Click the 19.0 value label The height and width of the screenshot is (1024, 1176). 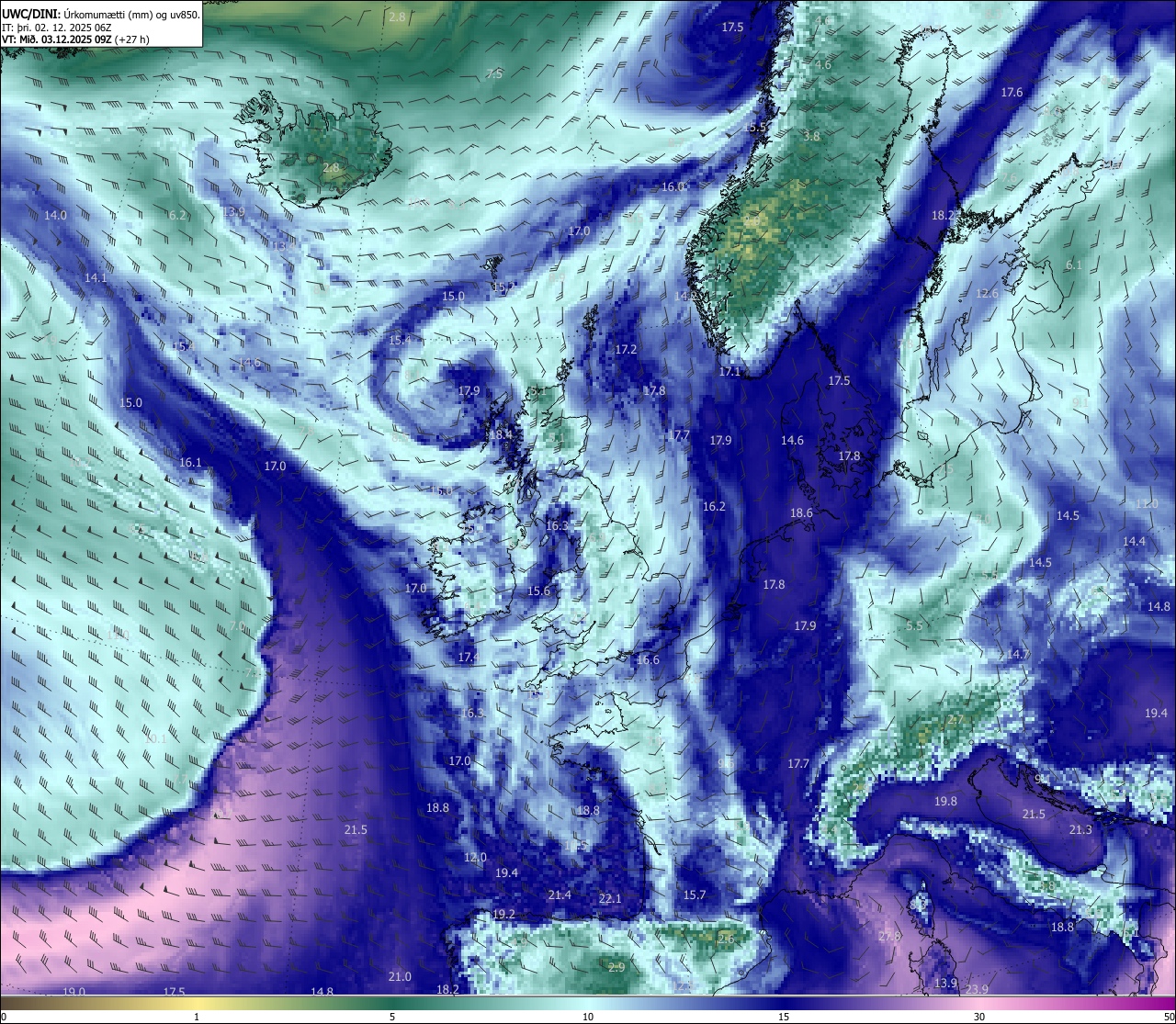[x=73, y=992]
